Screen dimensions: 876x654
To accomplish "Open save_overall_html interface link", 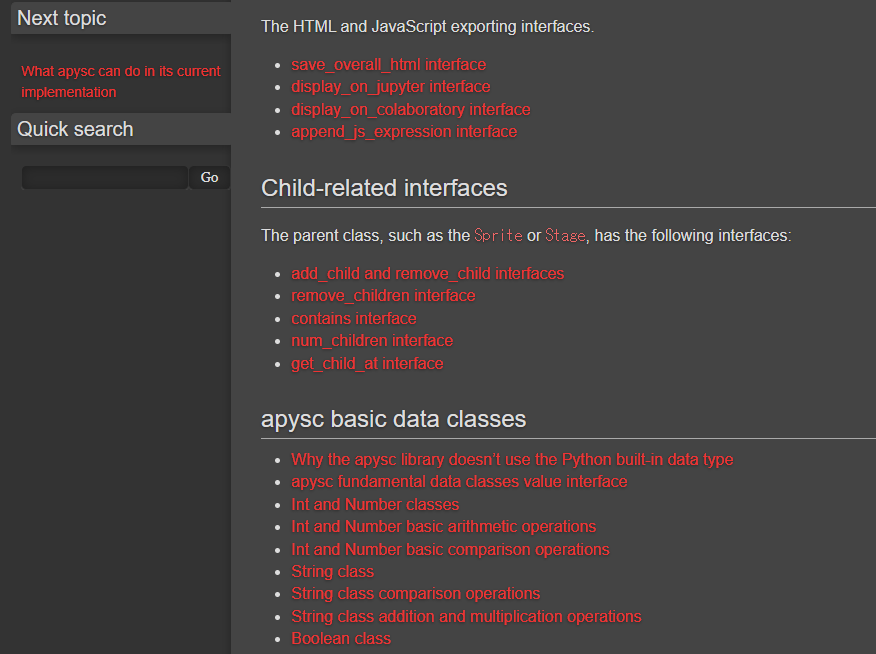I will point(388,64).
